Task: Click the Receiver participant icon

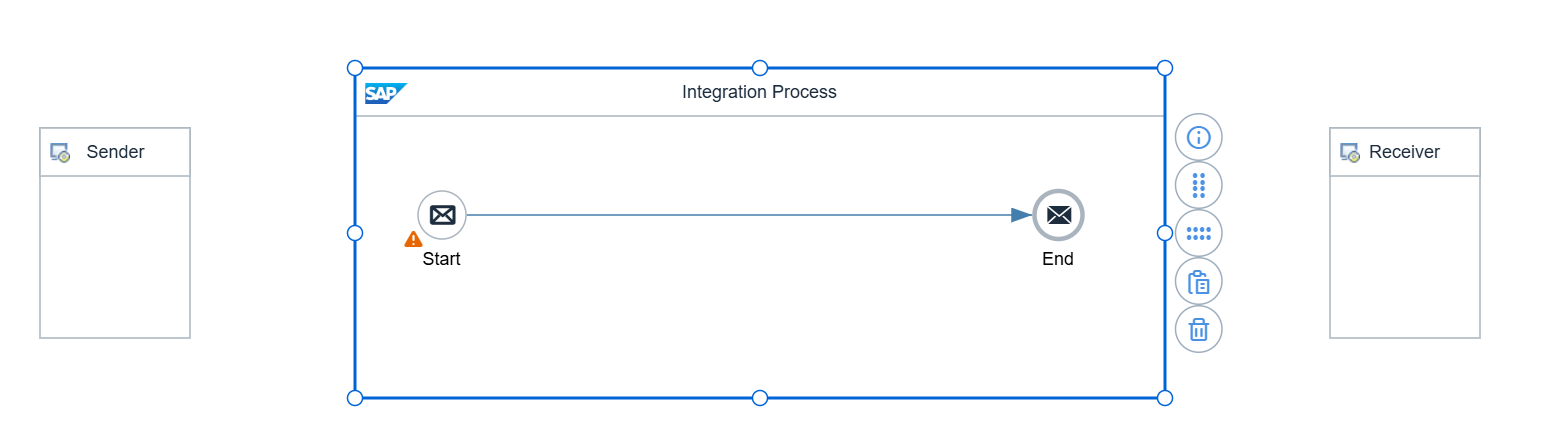Action: (x=1350, y=152)
